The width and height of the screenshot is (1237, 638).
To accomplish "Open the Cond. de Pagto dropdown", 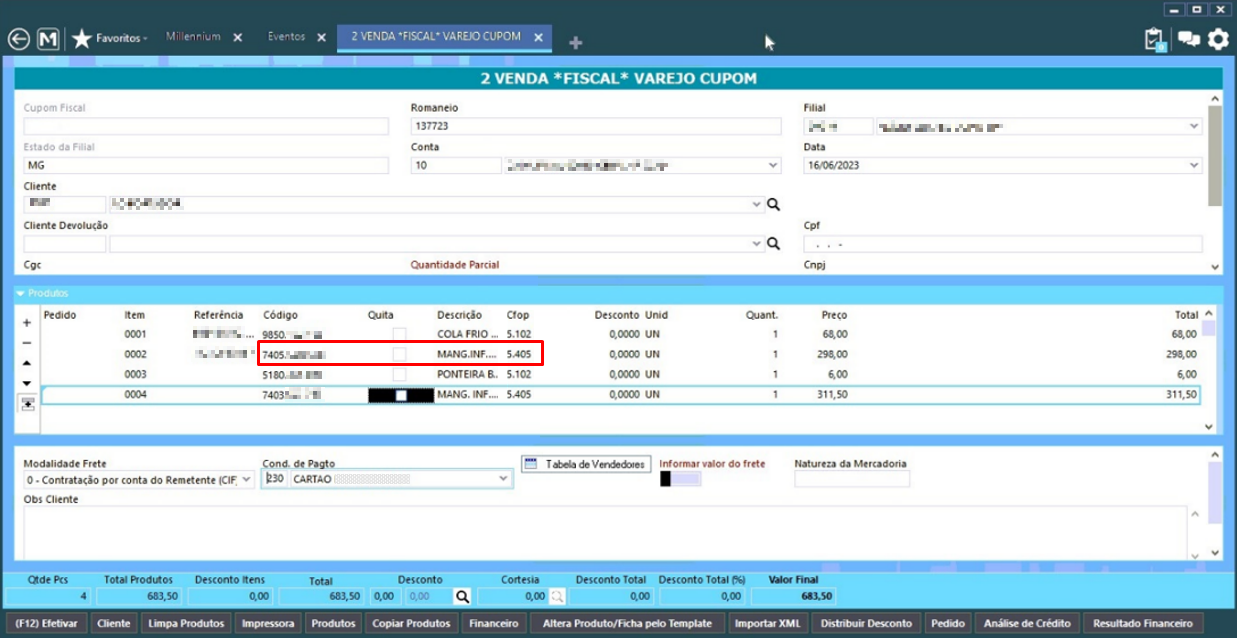I will click(x=503, y=479).
